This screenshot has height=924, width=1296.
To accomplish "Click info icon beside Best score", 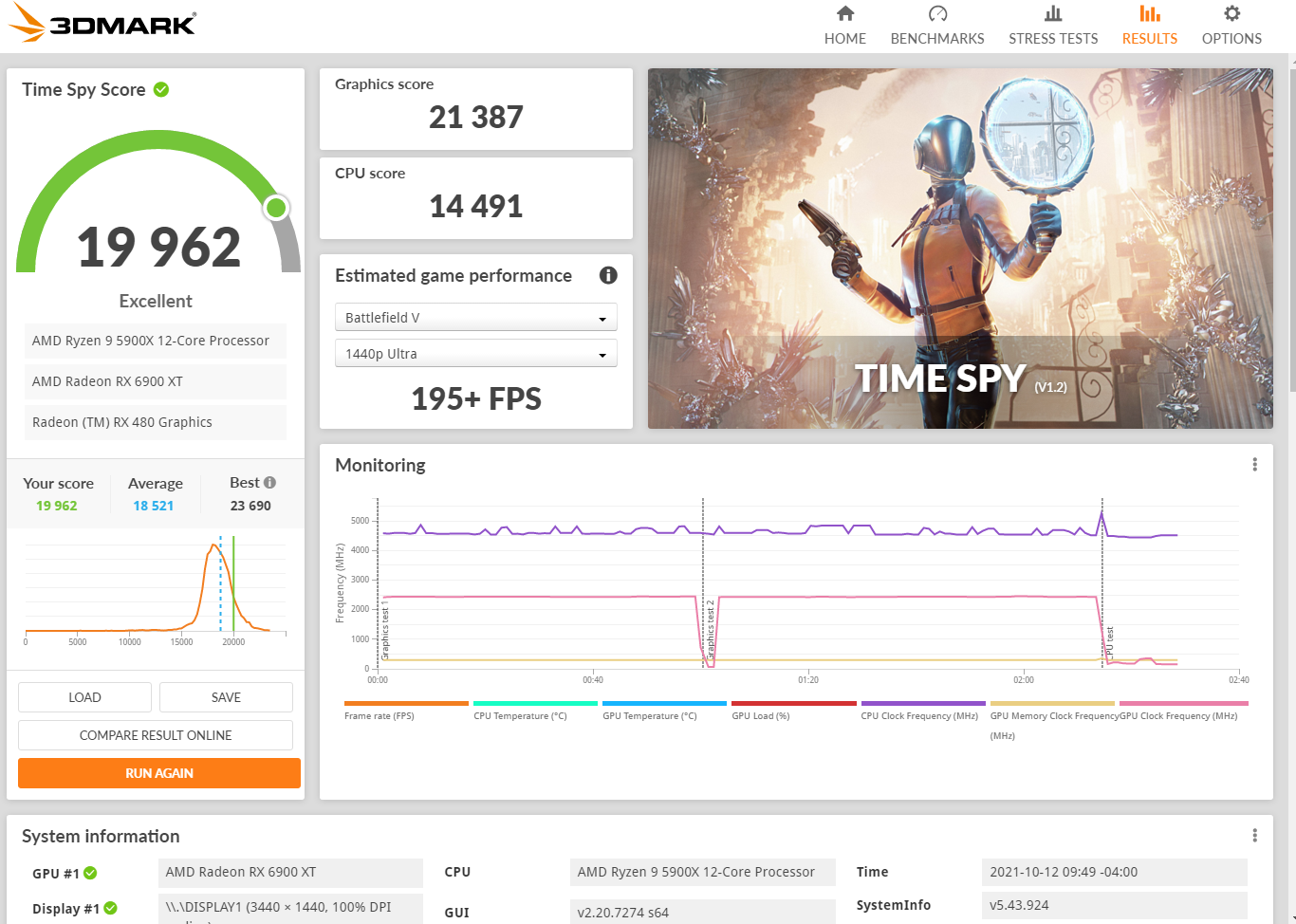I will 270,482.
